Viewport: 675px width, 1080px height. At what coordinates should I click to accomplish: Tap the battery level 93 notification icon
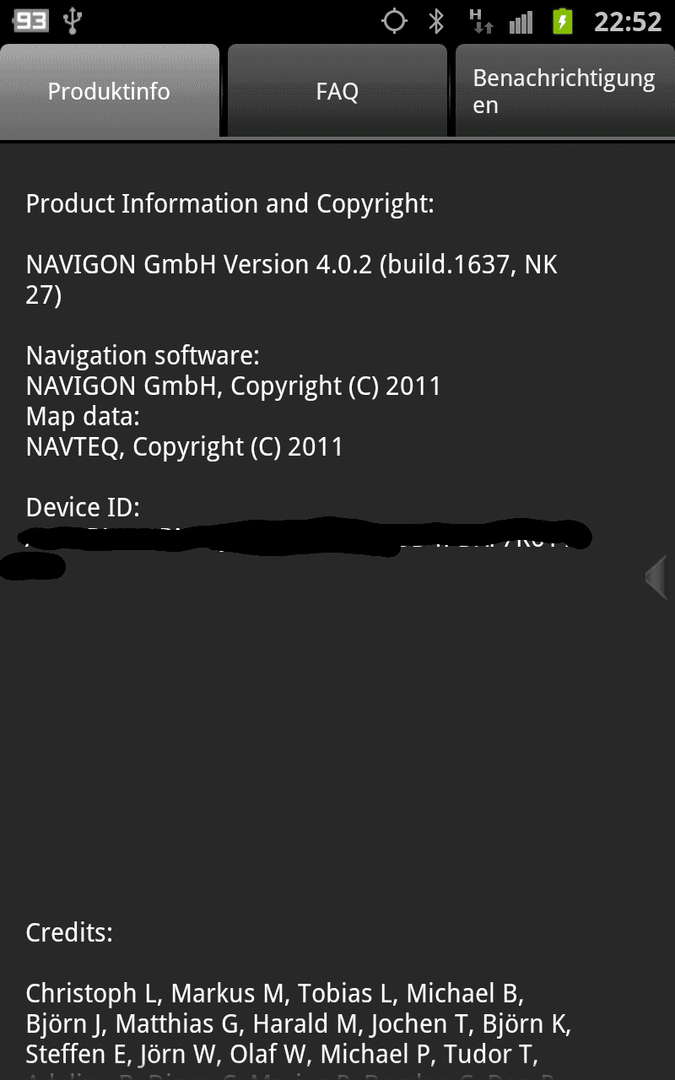(x=32, y=21)
